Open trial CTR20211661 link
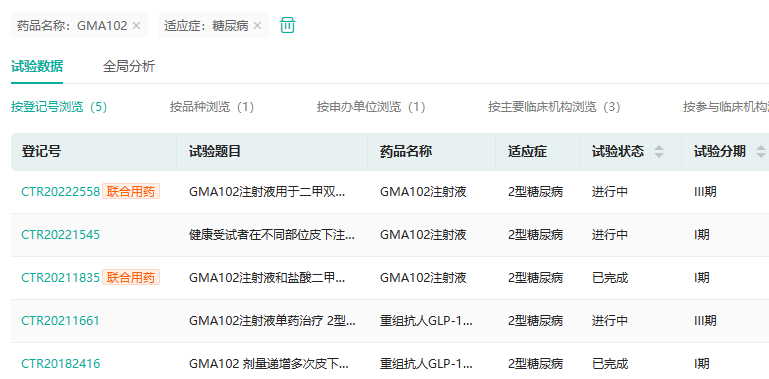The height and width of the screenshot is (379, 769). pos(60,321)
